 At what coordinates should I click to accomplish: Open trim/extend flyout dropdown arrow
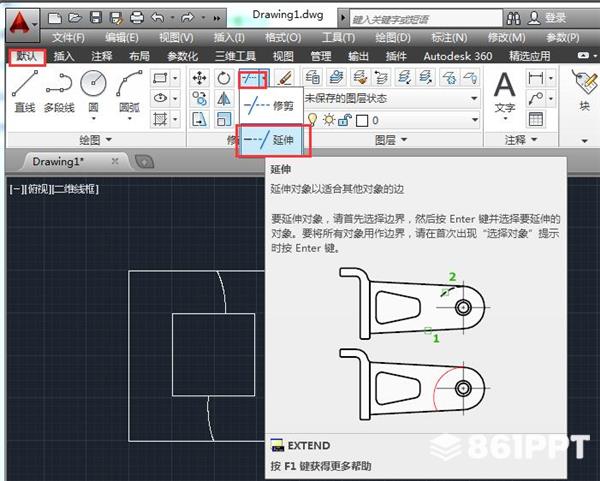click(264, 78)
